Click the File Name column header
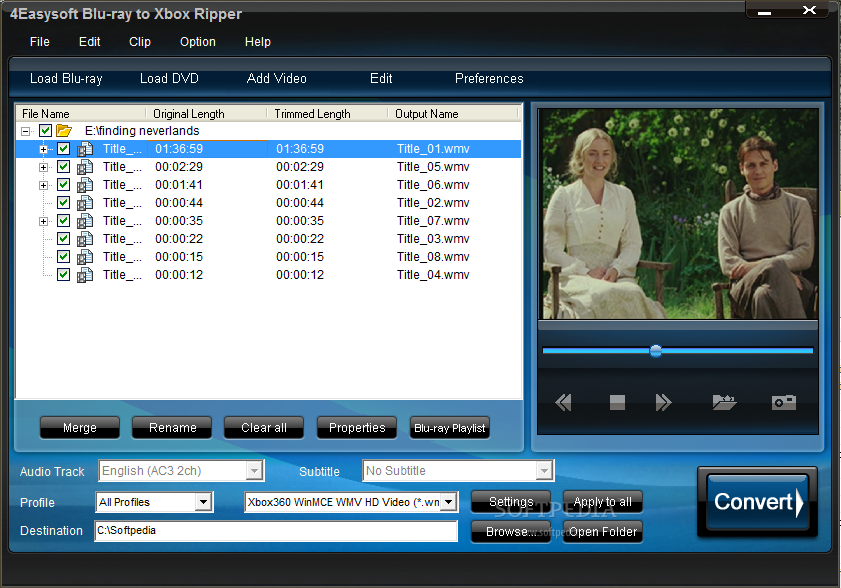 tap(81, 114)
